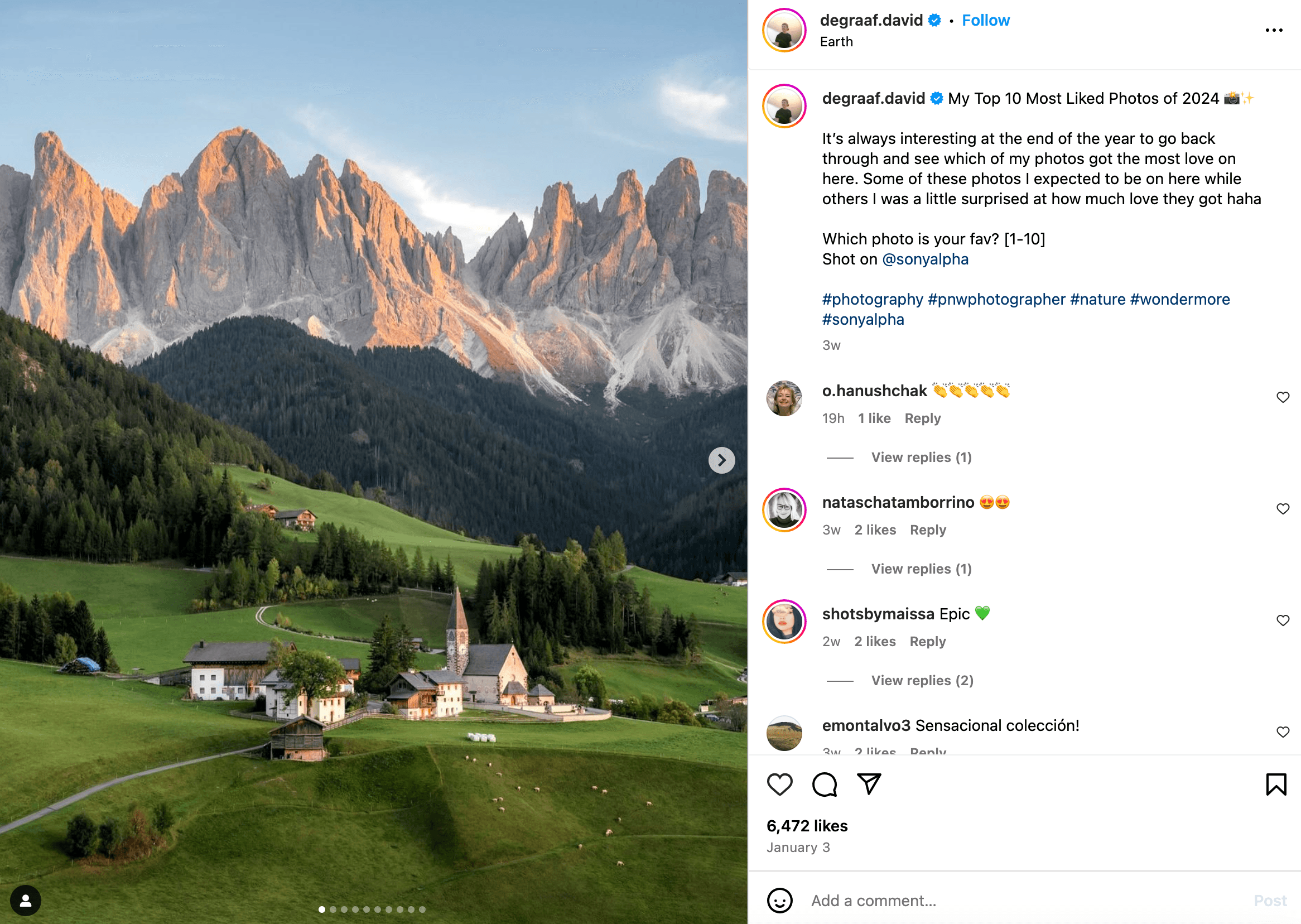Share post via paper plane icon
The image size is (1301, 924).
coord(869,784)
